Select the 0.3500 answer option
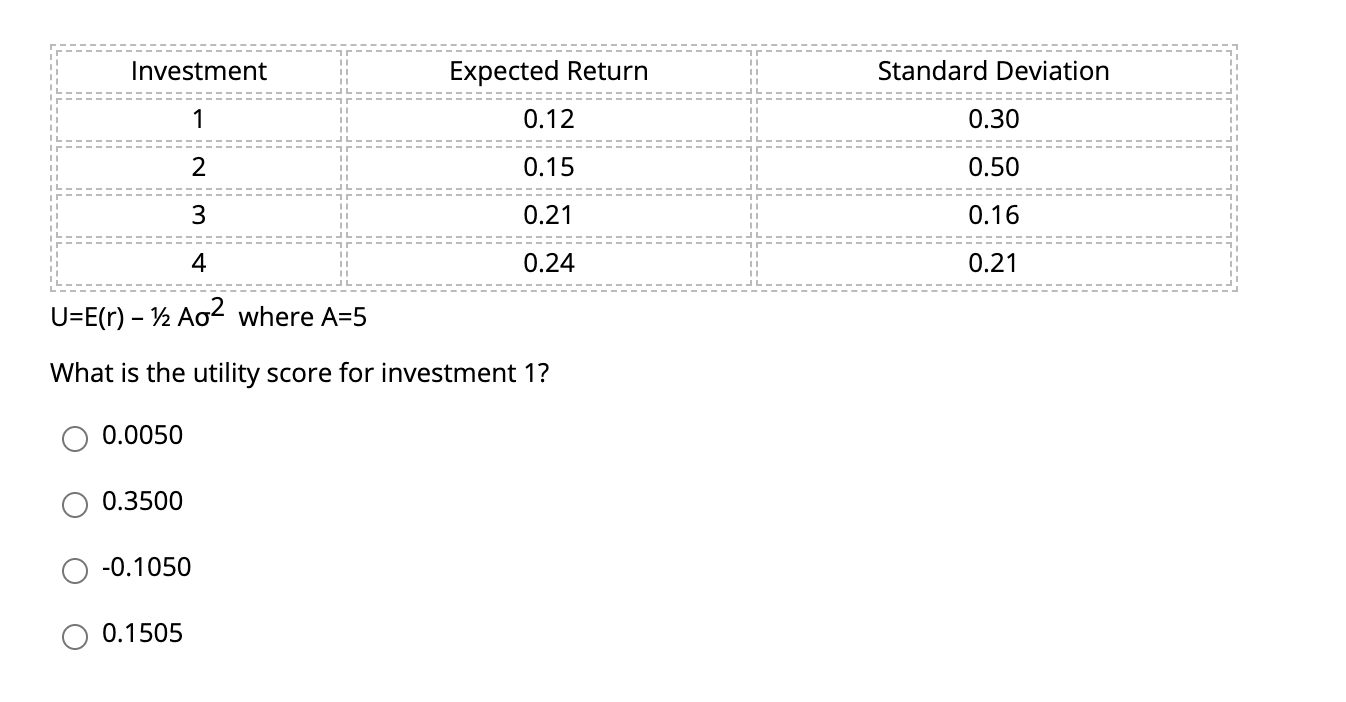 tap(75, 503)
